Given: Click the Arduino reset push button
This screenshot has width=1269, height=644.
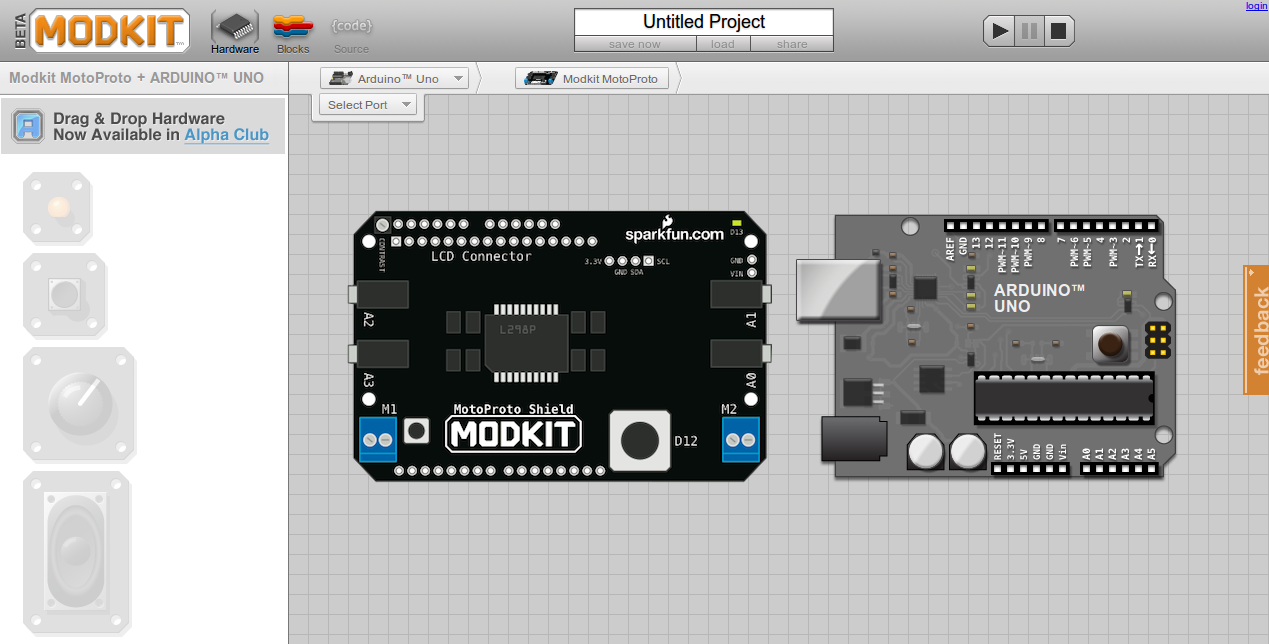Looking at the screenshot, I should 1109,344.
